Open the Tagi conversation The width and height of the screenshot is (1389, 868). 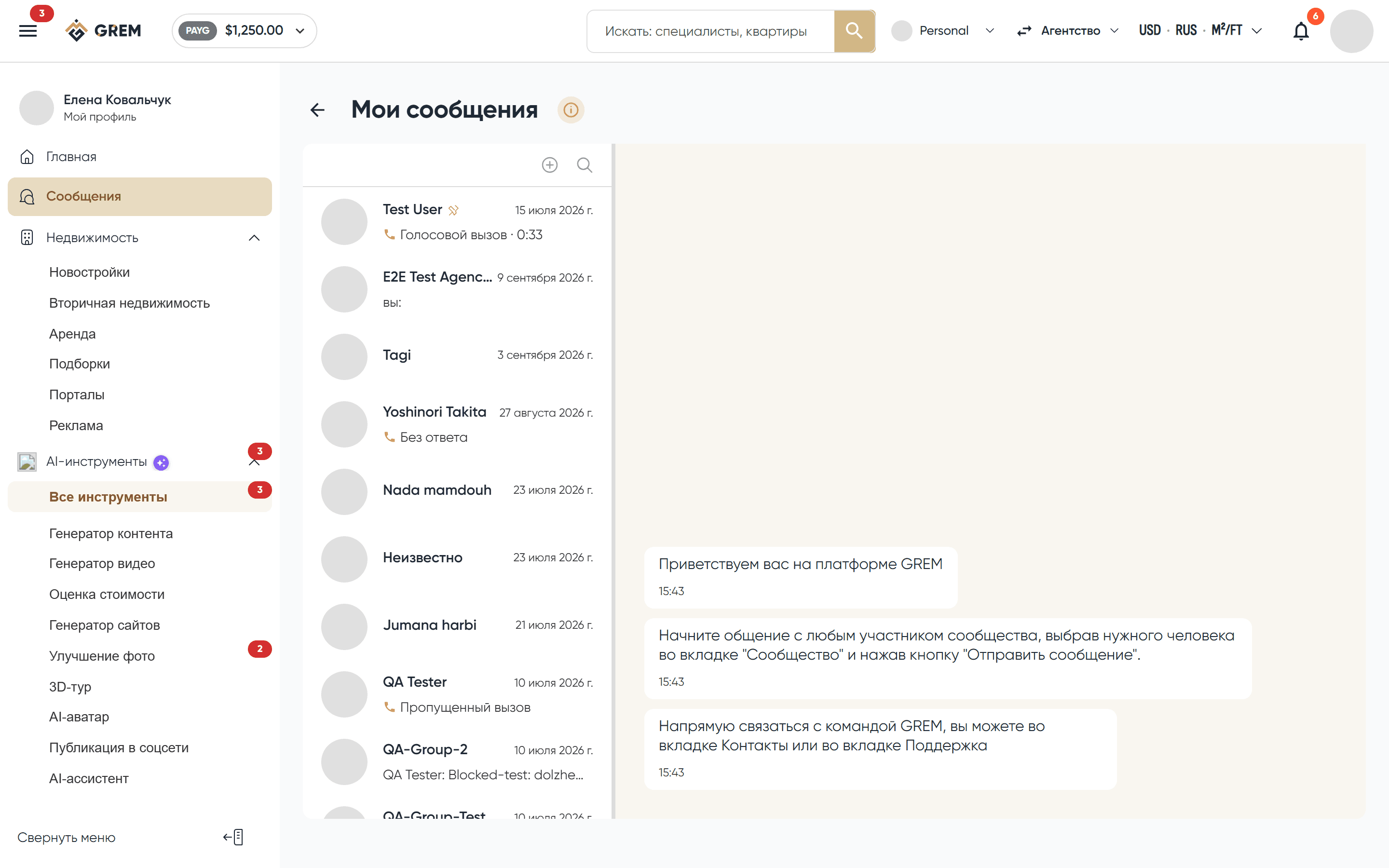(457, 357)
